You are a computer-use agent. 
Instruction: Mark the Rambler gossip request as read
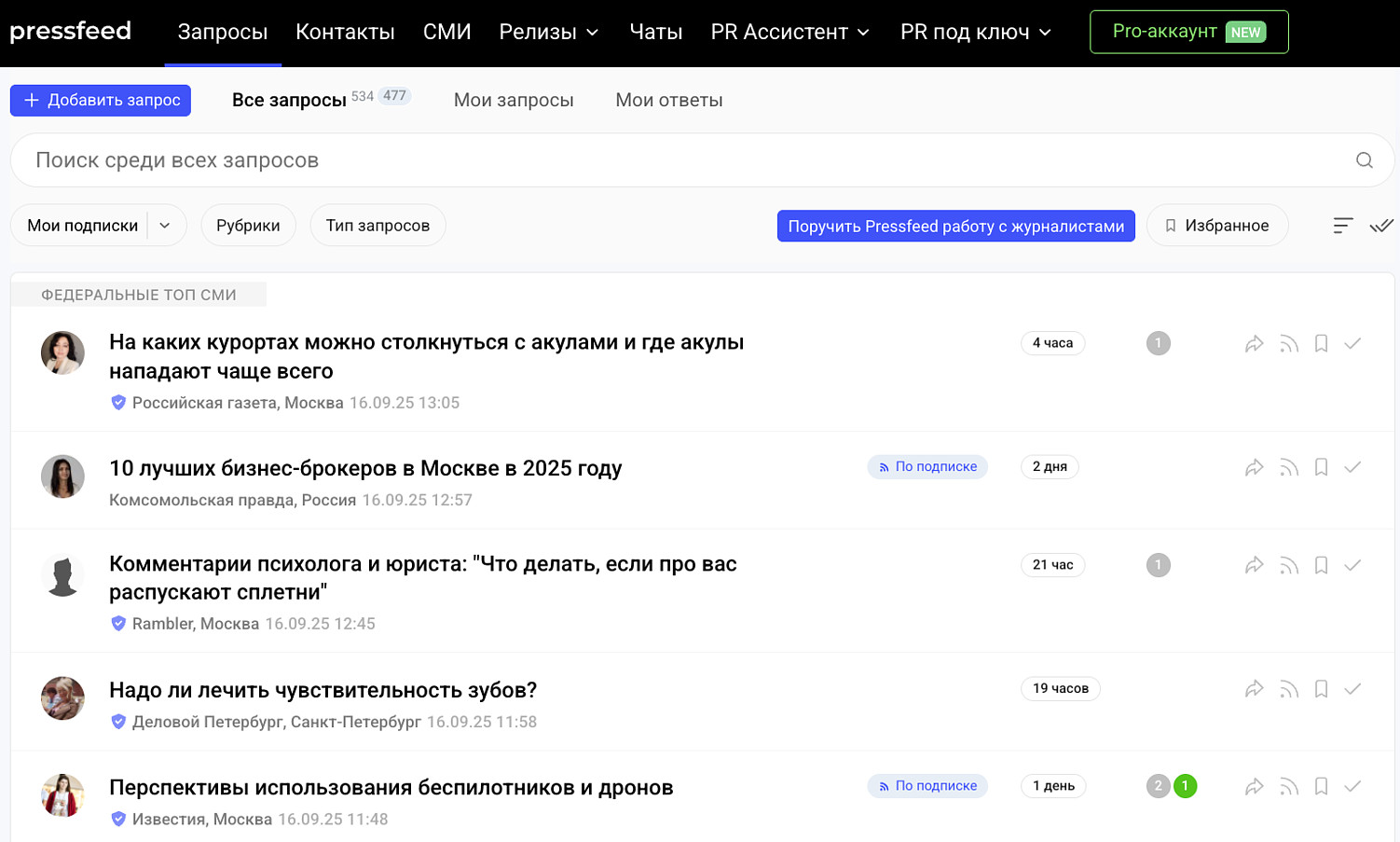point(1352,565)
